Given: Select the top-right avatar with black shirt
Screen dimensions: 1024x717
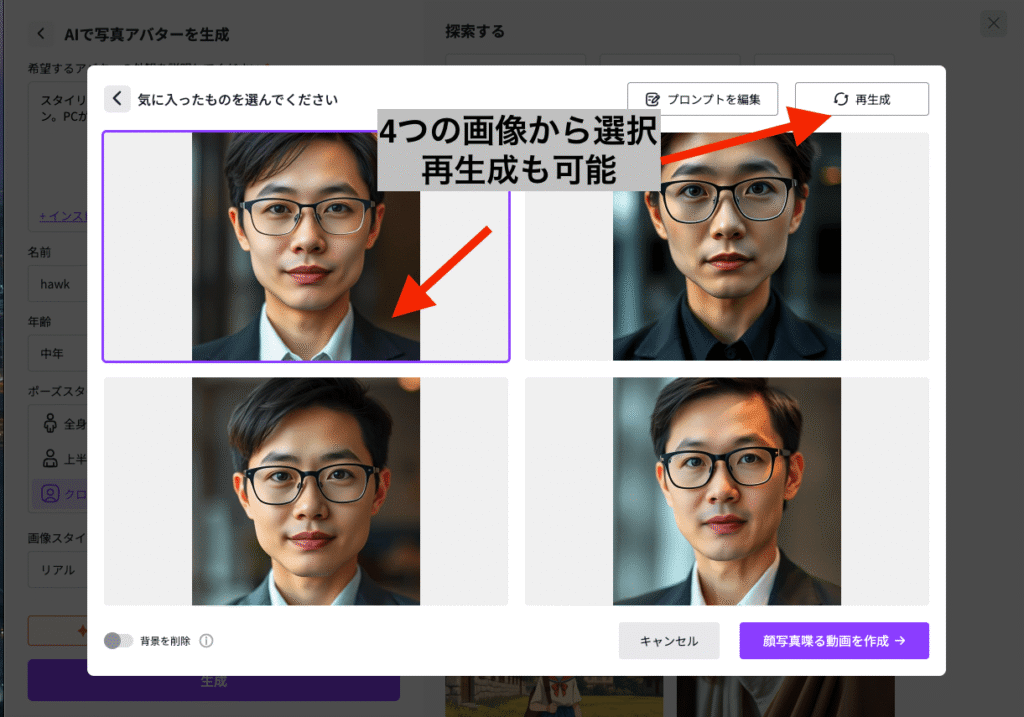Looking at the screenshot, I should (x=726, y=246).
